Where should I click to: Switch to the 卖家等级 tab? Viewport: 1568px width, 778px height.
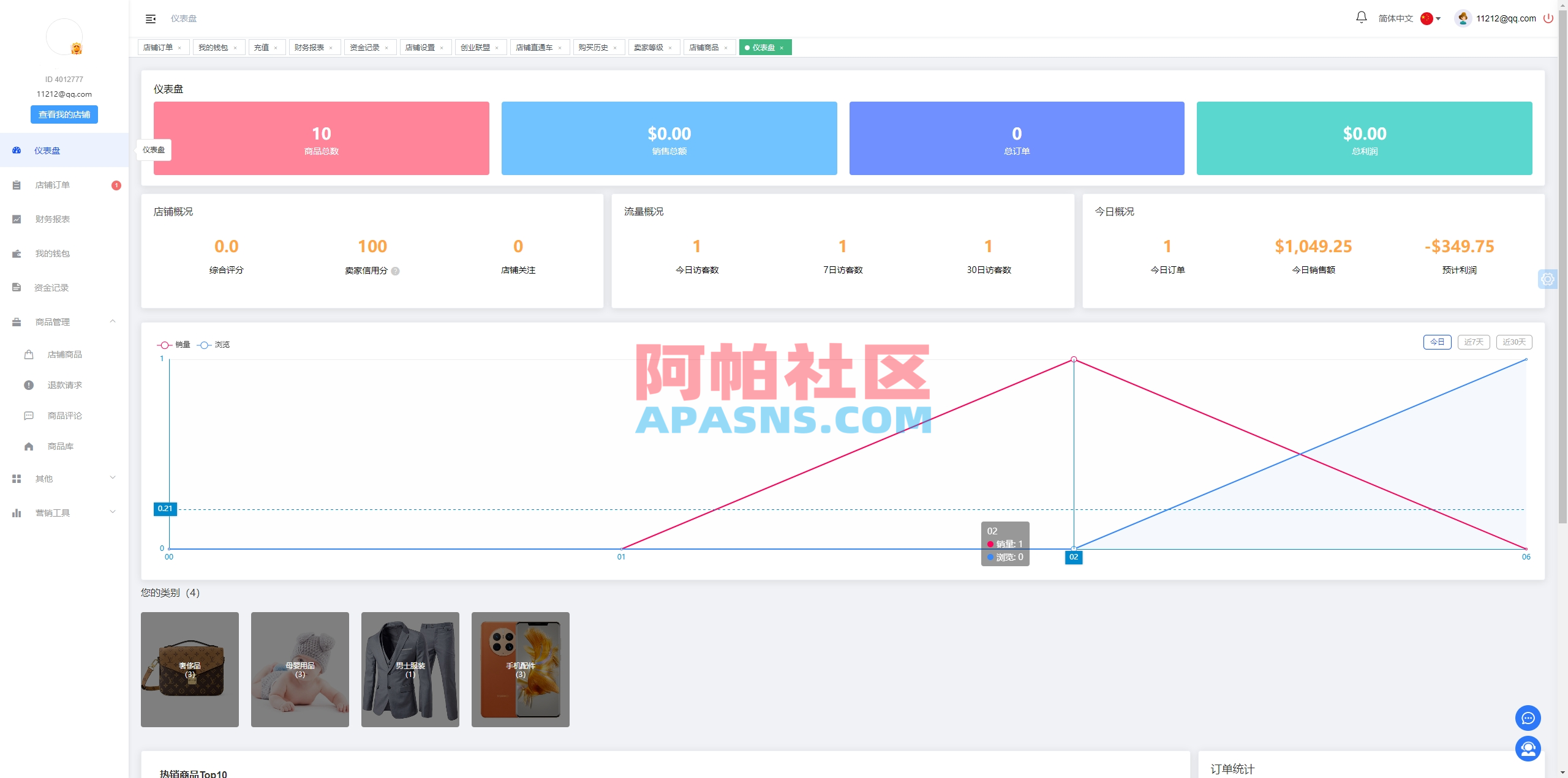pyautogui.click(x=649, y=47)
